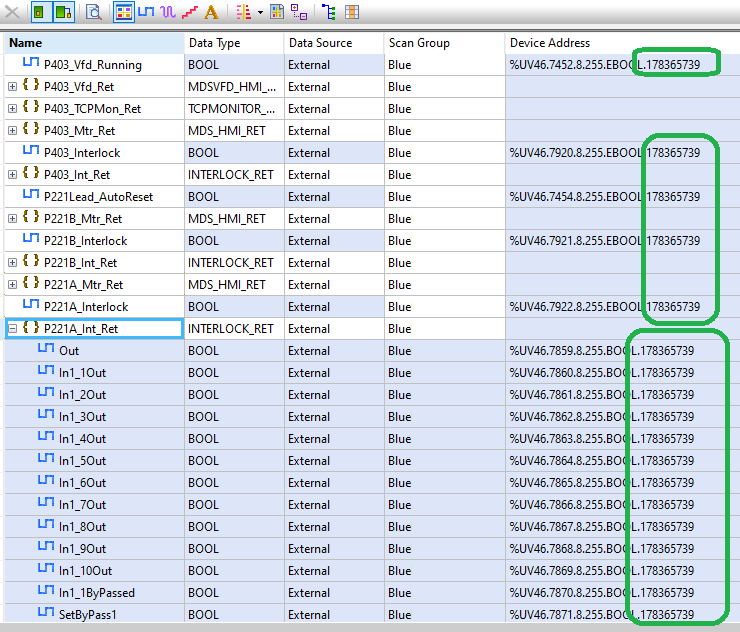The image size is (740, 632).
Task: Sort by Scan Group column header
Action: 445,43
